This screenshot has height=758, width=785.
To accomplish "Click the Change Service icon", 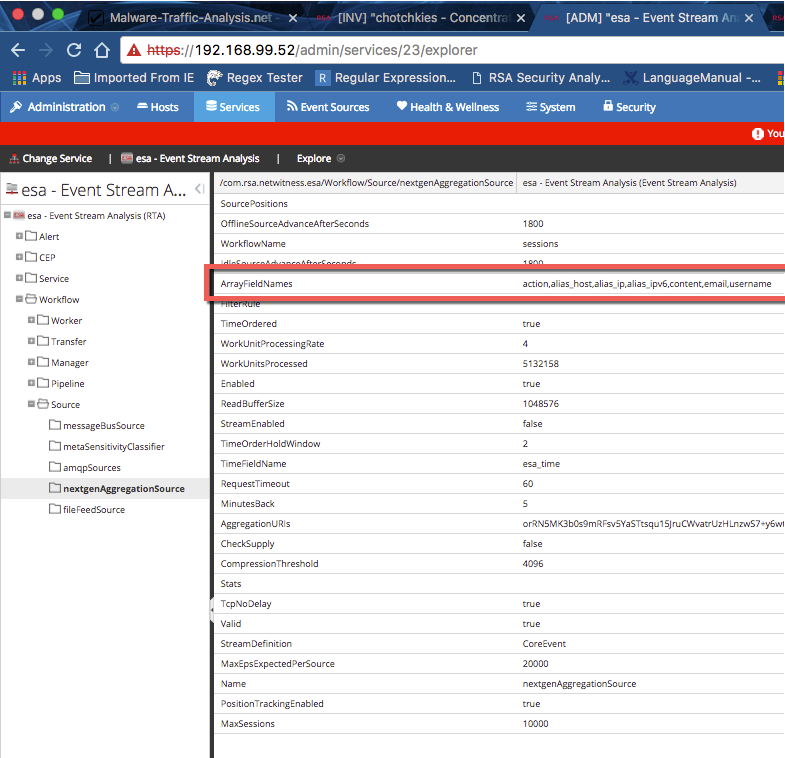I will 13,158.
